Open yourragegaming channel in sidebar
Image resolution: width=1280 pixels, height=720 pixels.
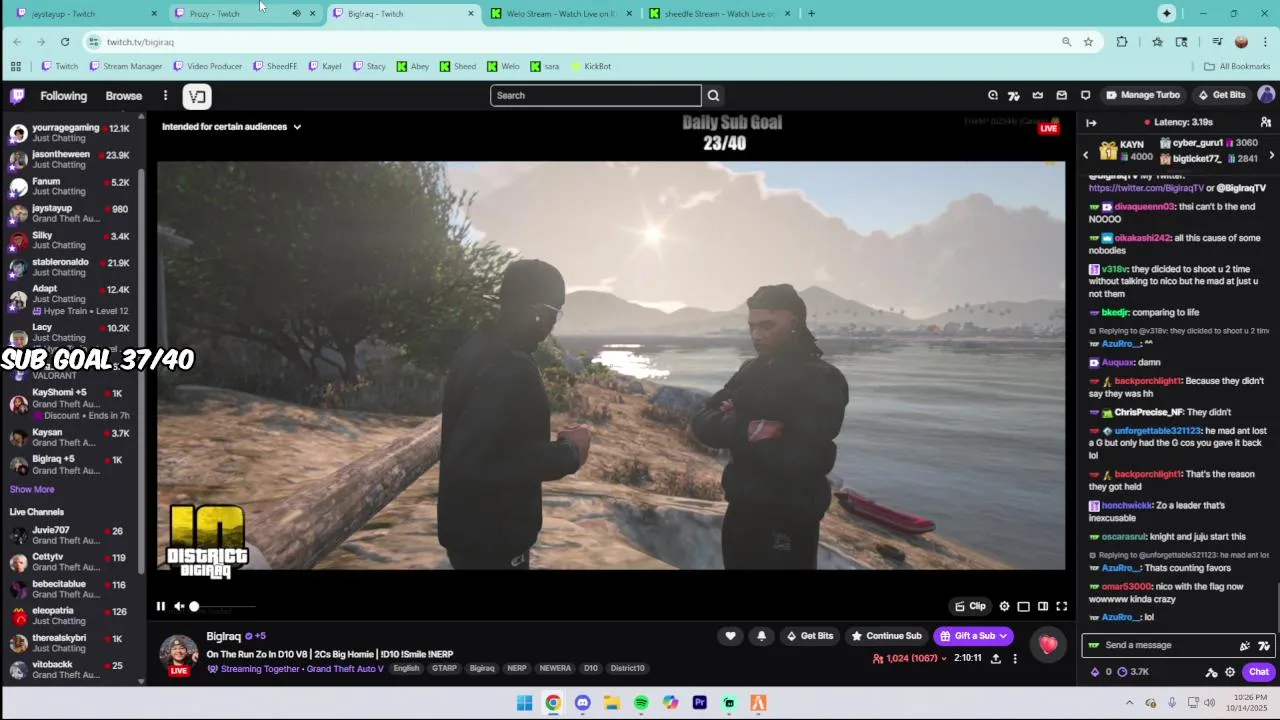coord(70,133)
